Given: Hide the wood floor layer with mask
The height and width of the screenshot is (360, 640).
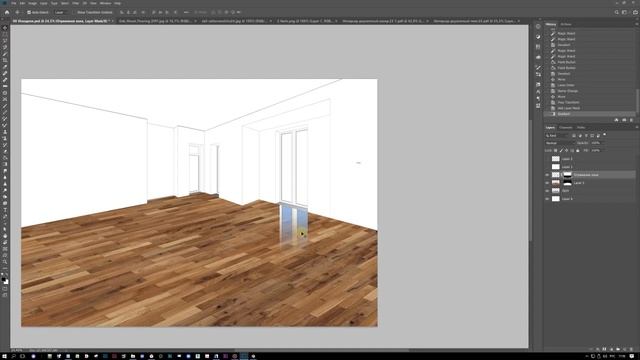Looking at the screenshot, I should [x=547, y=183].
